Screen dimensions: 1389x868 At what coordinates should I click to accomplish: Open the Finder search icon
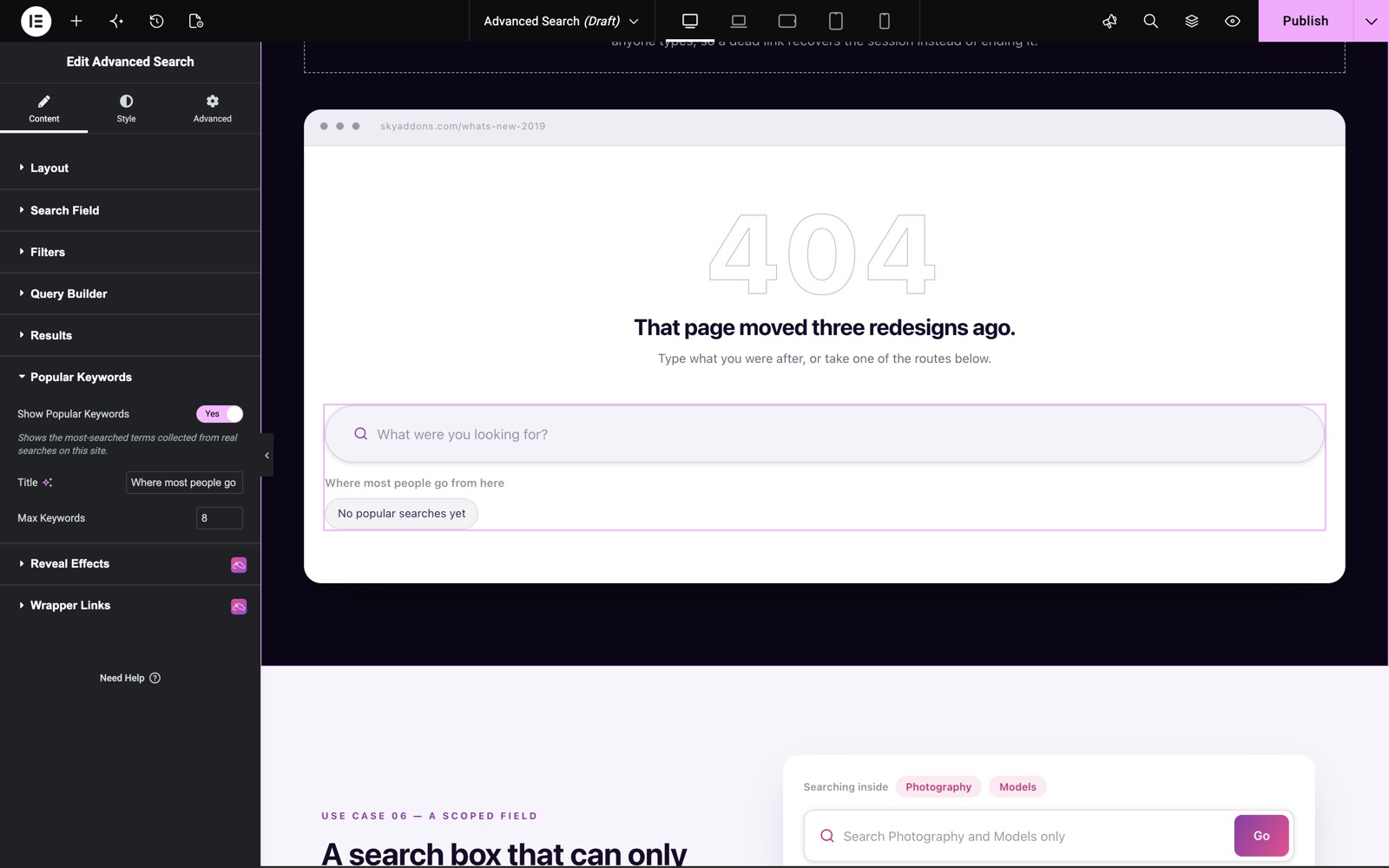(x=1150, y=21)
